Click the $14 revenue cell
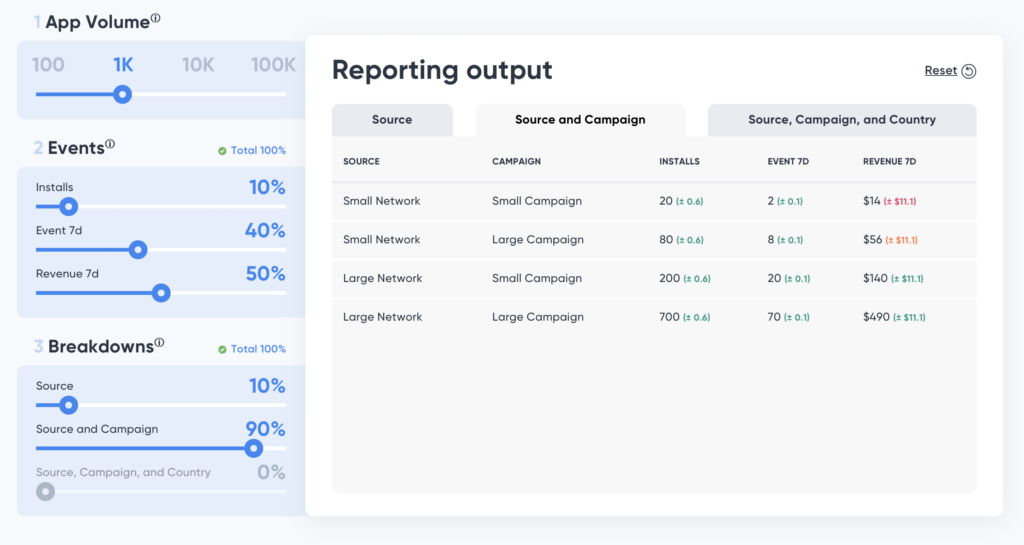The image size is (1024, 545). [x=889, y=201]
